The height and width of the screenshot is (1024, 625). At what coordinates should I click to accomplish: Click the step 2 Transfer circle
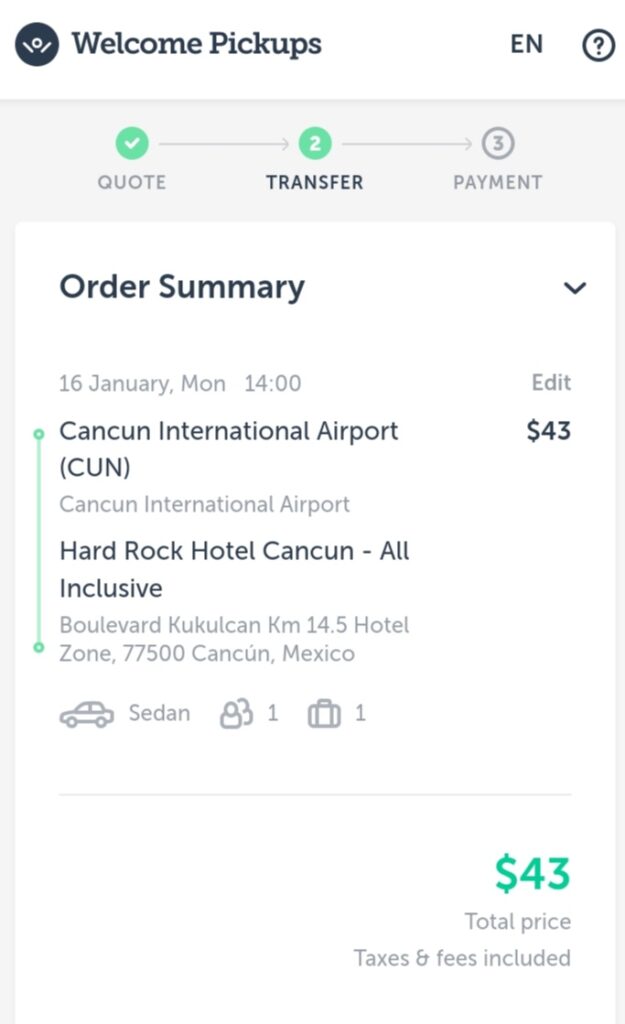coord(315,143)
